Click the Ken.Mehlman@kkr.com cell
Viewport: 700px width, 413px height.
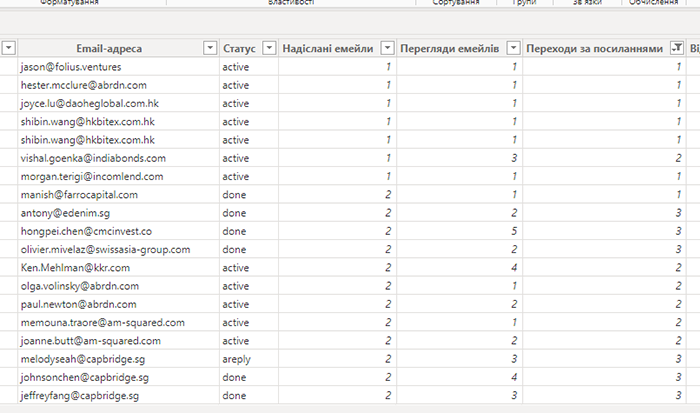click(118, 268)
